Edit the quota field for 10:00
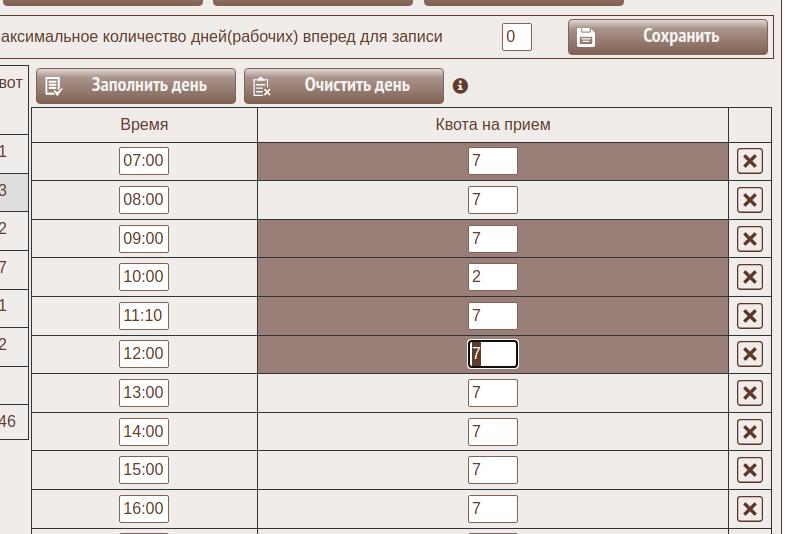Screen dimensions: 795x534 [492, 277]
